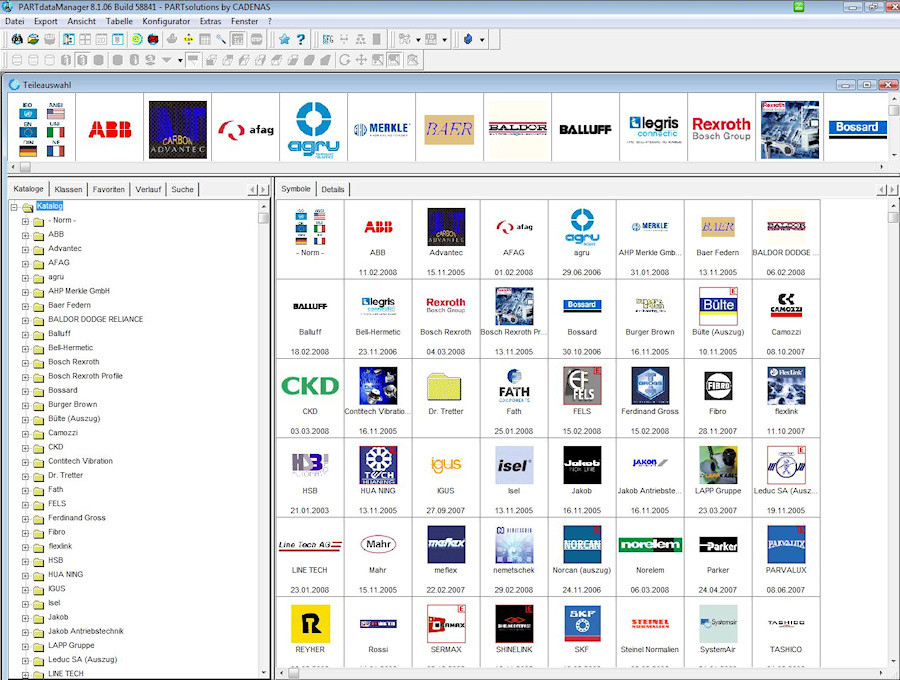
Task: Select 'Advantec' in the catalog tree
Action: point(65,248)
